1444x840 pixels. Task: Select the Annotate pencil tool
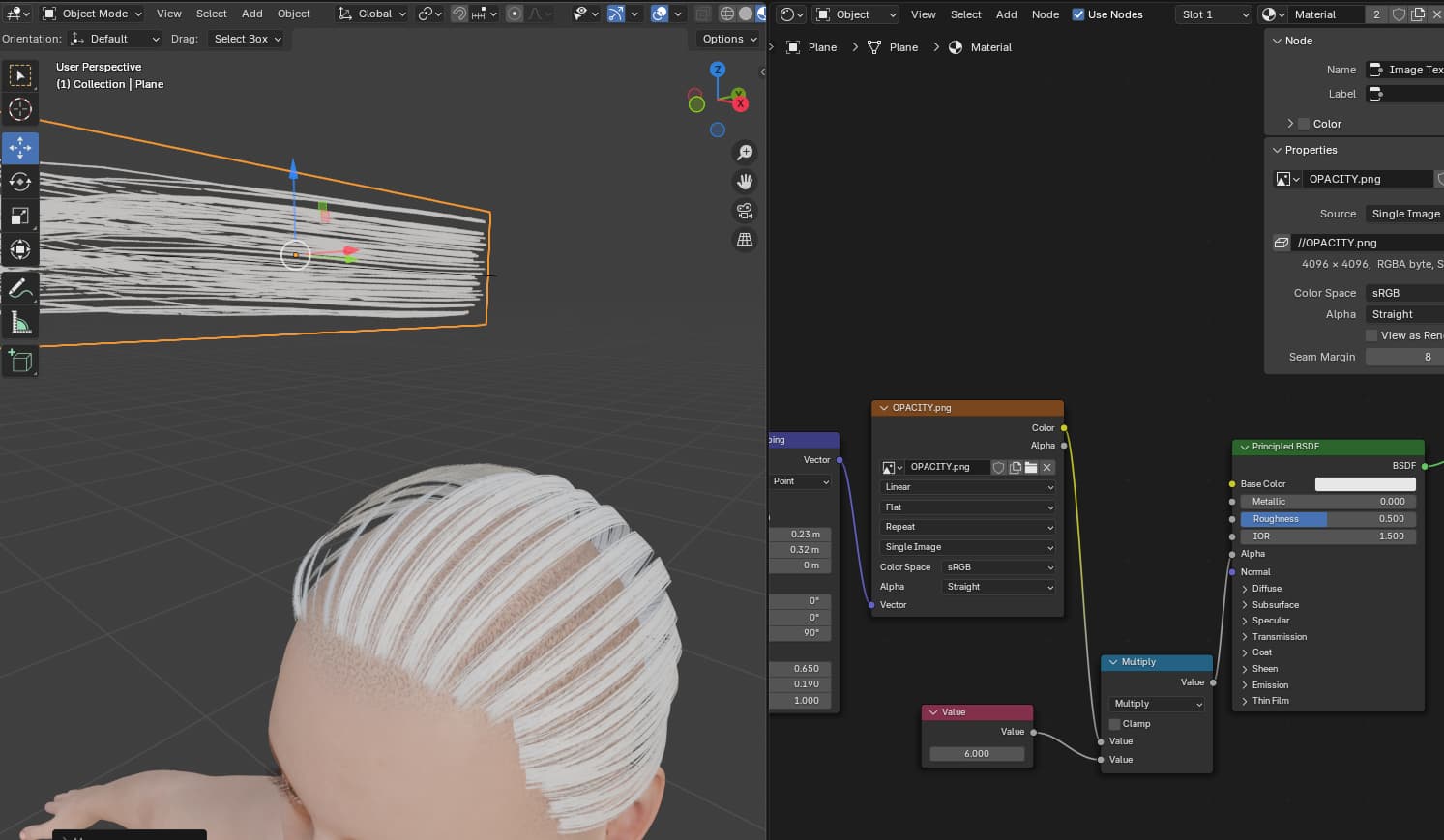20,288
